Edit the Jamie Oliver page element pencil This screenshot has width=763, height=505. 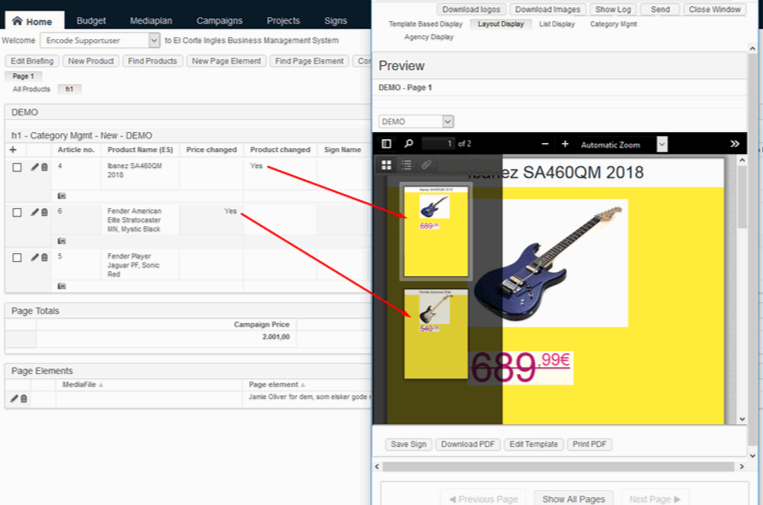(14, 398)
